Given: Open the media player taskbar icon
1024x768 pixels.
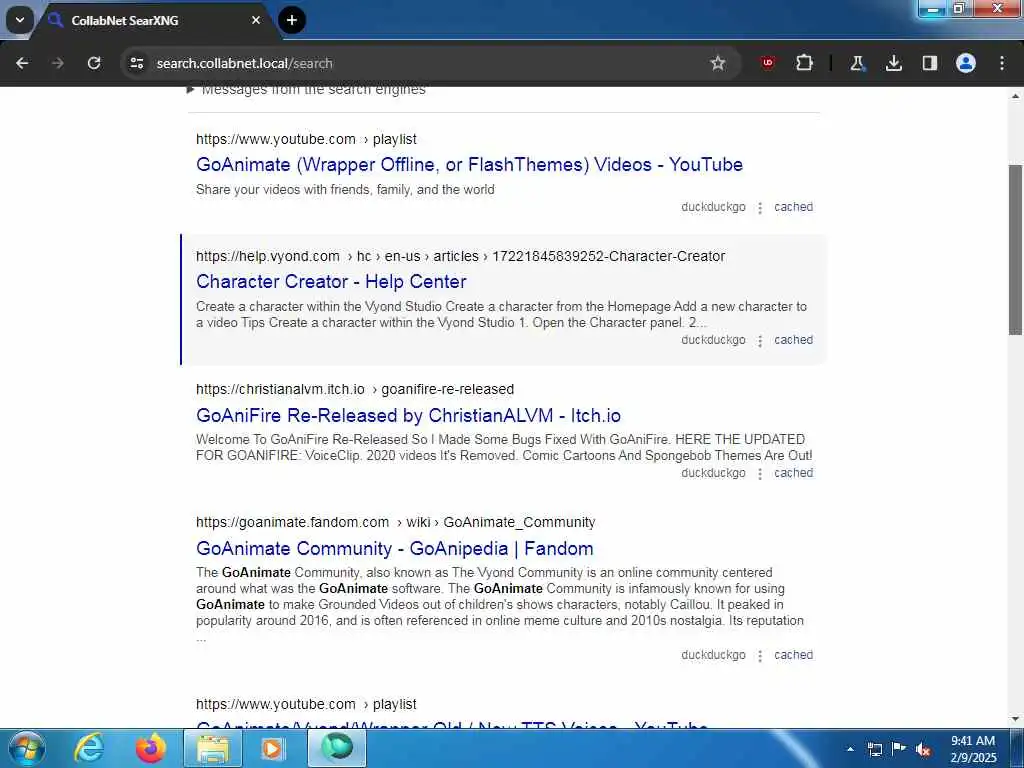Looking at the screenshot, I should click(x=273, y=748).
